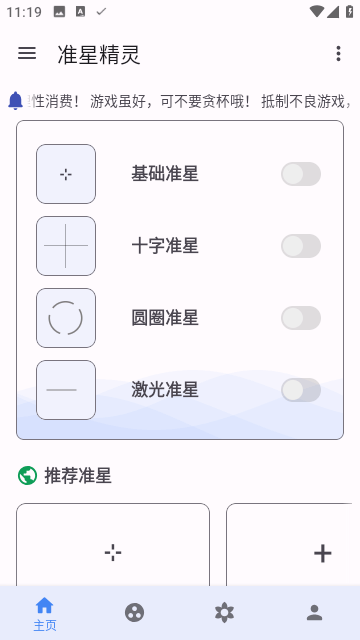Tap the green globe icon beside 推荐准星
The height and width of the screenshot is (640, 360).
[27, 476]
